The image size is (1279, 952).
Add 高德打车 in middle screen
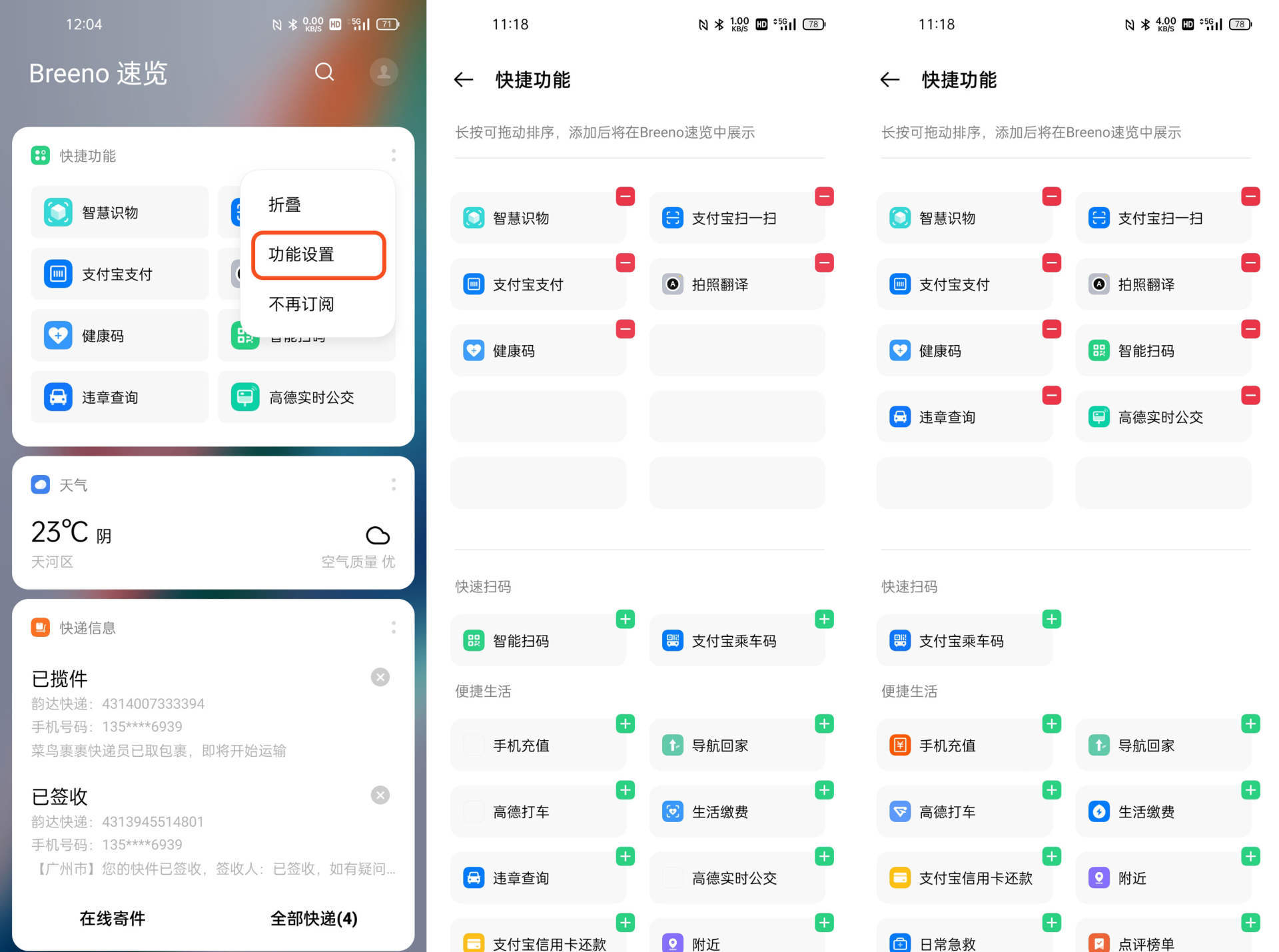[626, 790]
